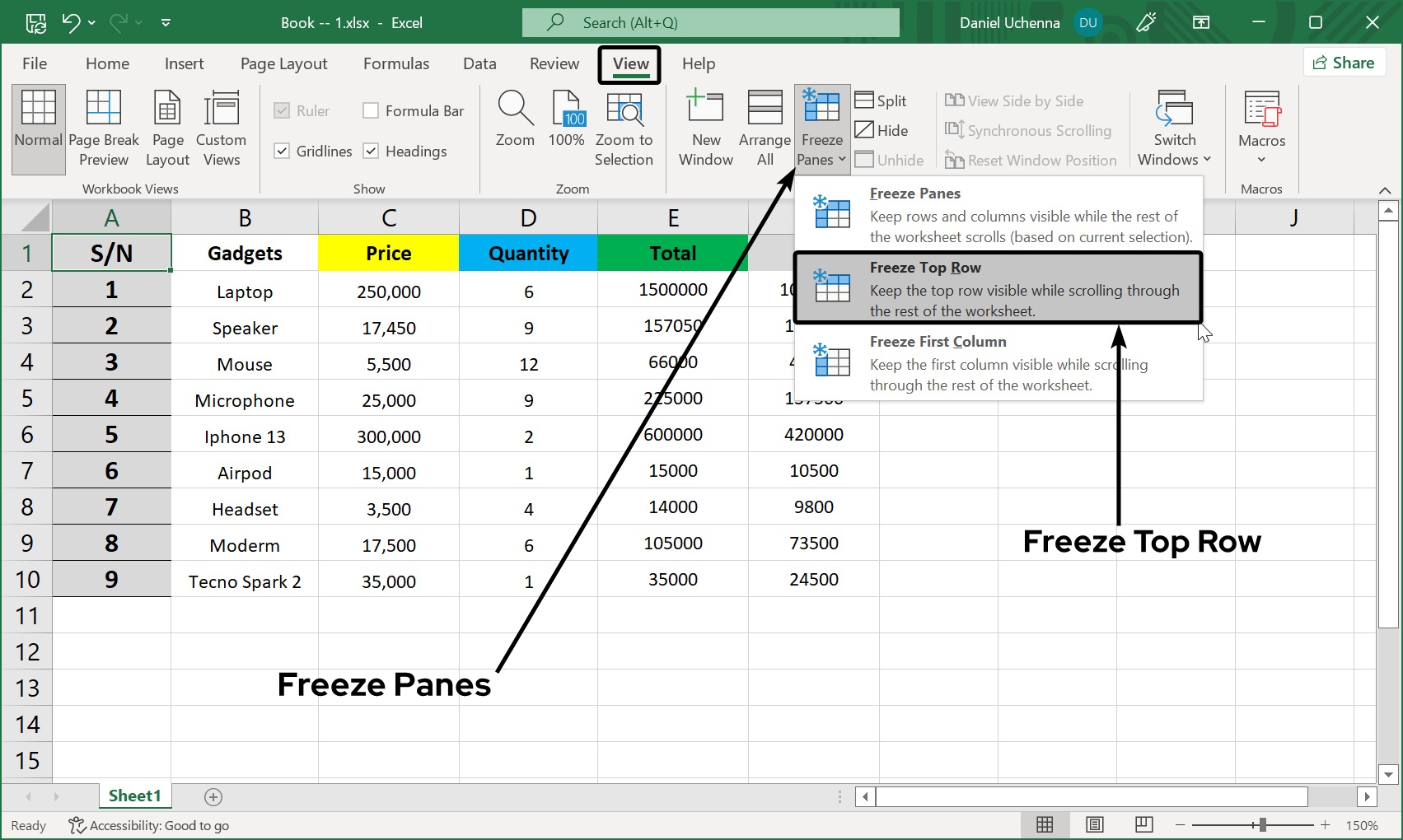The image size is (1403, 840).
Task: Expand the Switch Windows dropdown
Action: pyautogui.click(x=1174, y=128)
